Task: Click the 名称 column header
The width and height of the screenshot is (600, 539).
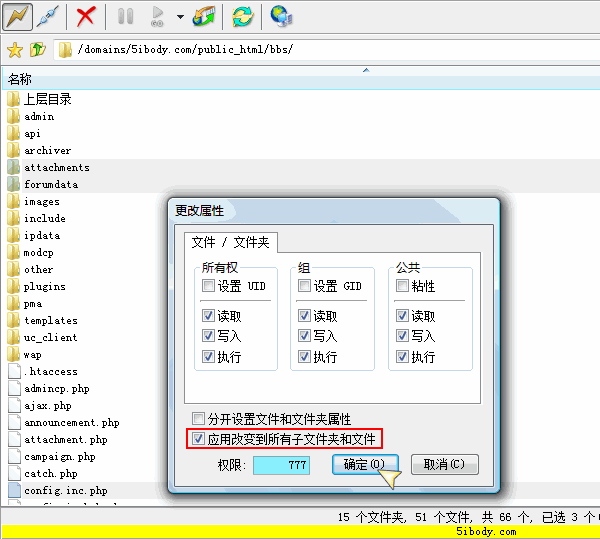Action: [20, 79]
